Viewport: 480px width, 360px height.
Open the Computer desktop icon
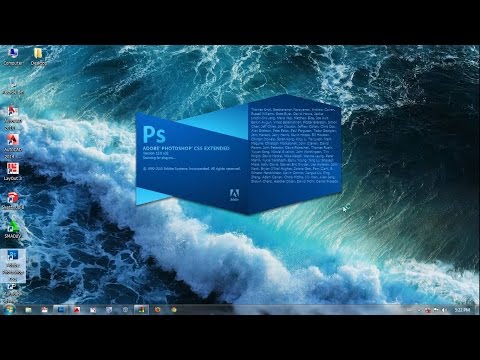click(13, 56)
